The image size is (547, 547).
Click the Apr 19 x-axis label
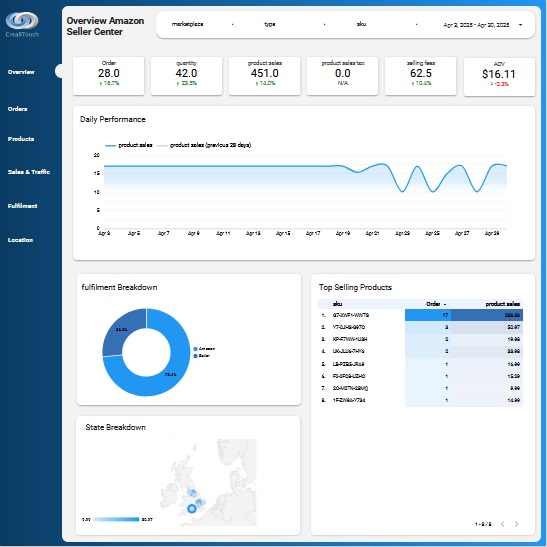click(x=343, y=233)
